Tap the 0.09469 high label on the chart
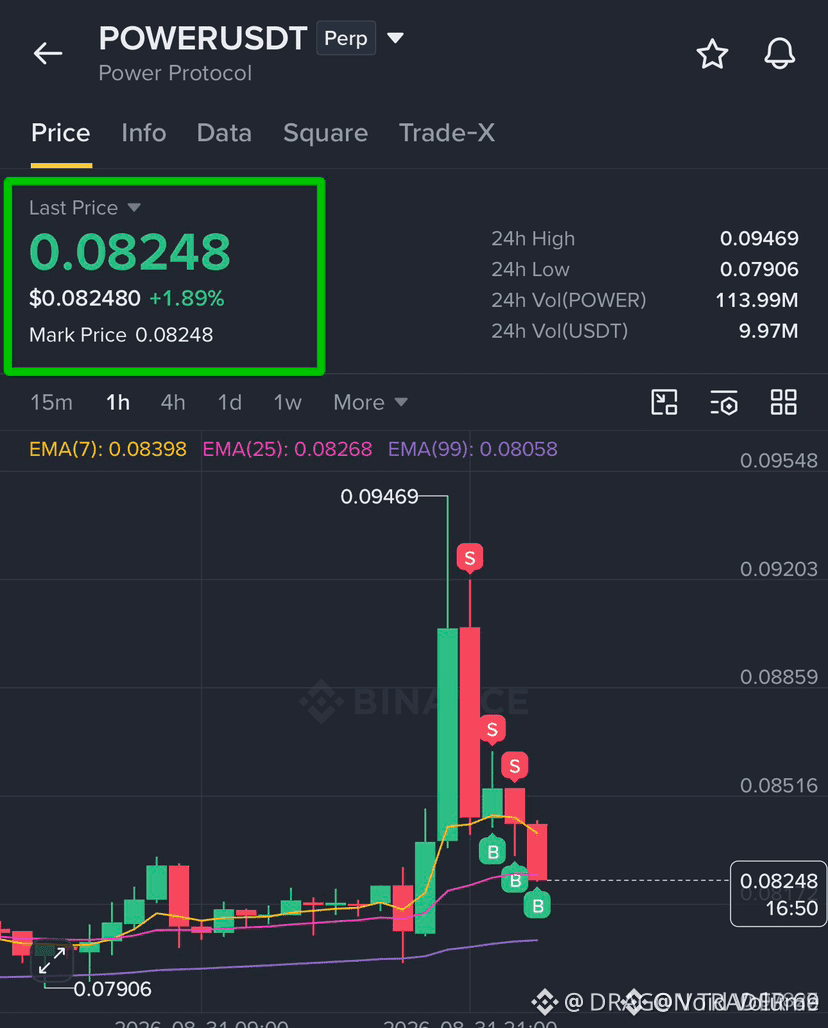 point(379,496)
